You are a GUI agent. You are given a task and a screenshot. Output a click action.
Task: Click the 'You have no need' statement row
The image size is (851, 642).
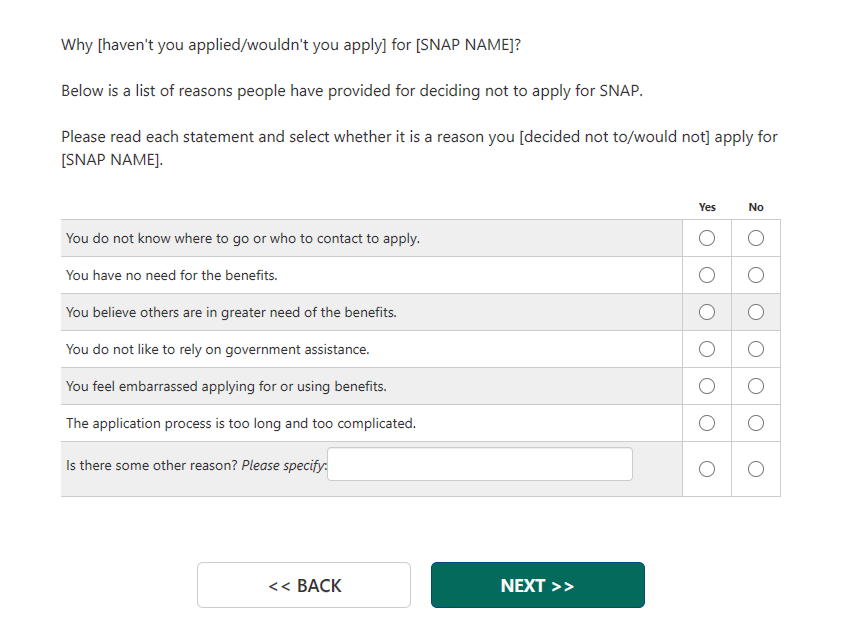171,275
